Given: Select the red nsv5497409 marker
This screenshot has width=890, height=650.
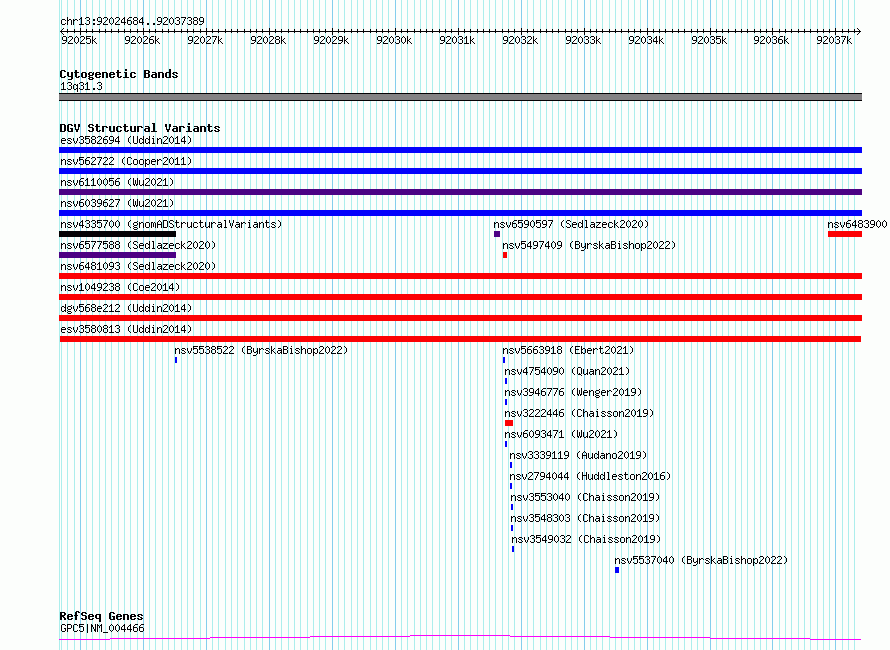Looking at the screenshot, I should (505, 255).
